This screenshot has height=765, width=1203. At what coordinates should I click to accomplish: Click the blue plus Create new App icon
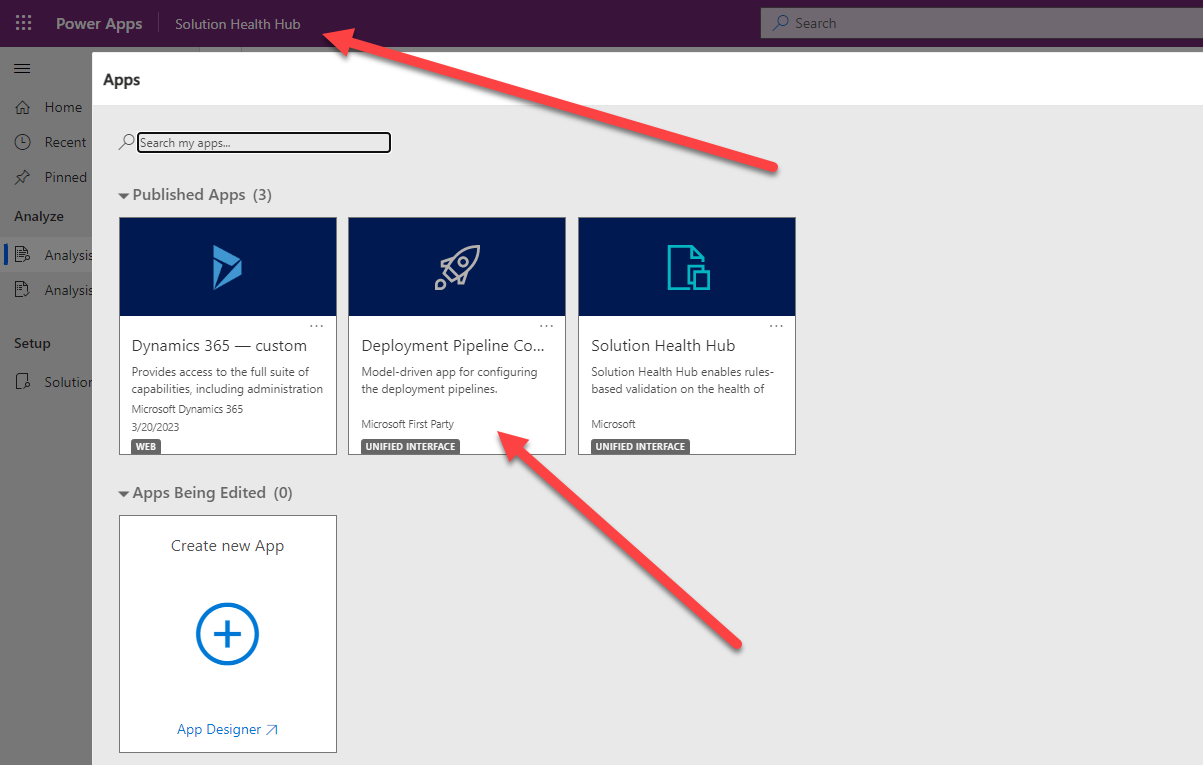coord(227,633)
